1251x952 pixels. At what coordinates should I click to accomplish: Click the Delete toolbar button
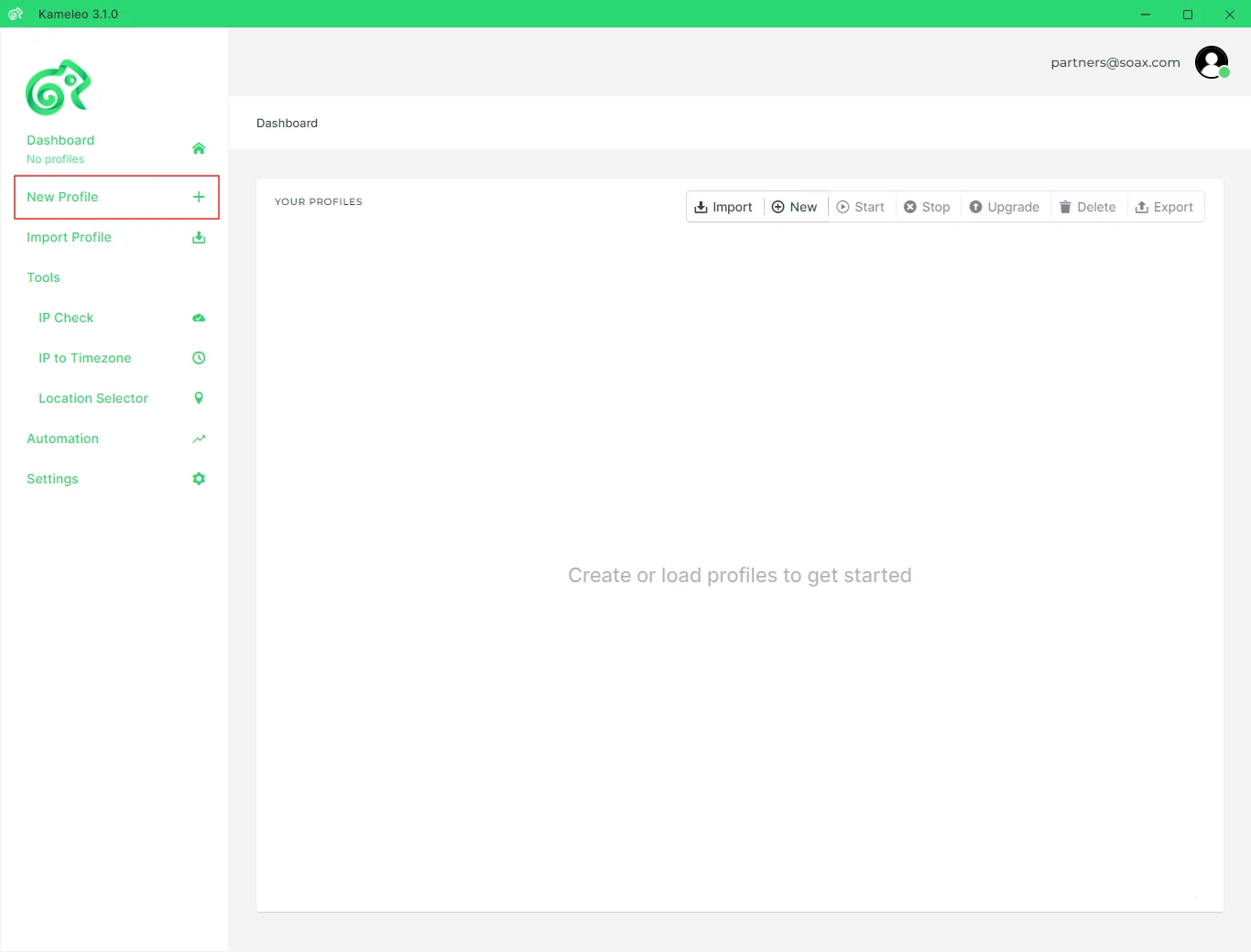[1087, 207]
